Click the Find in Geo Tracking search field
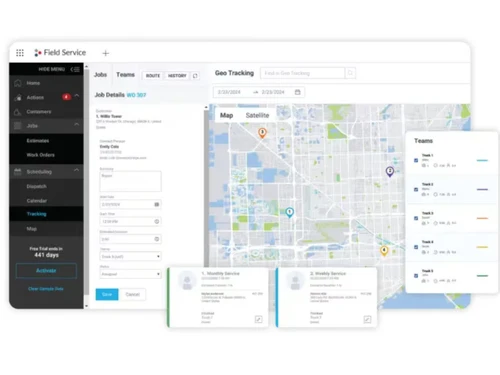Screen dimensions: 500x375 click(302, 73)
